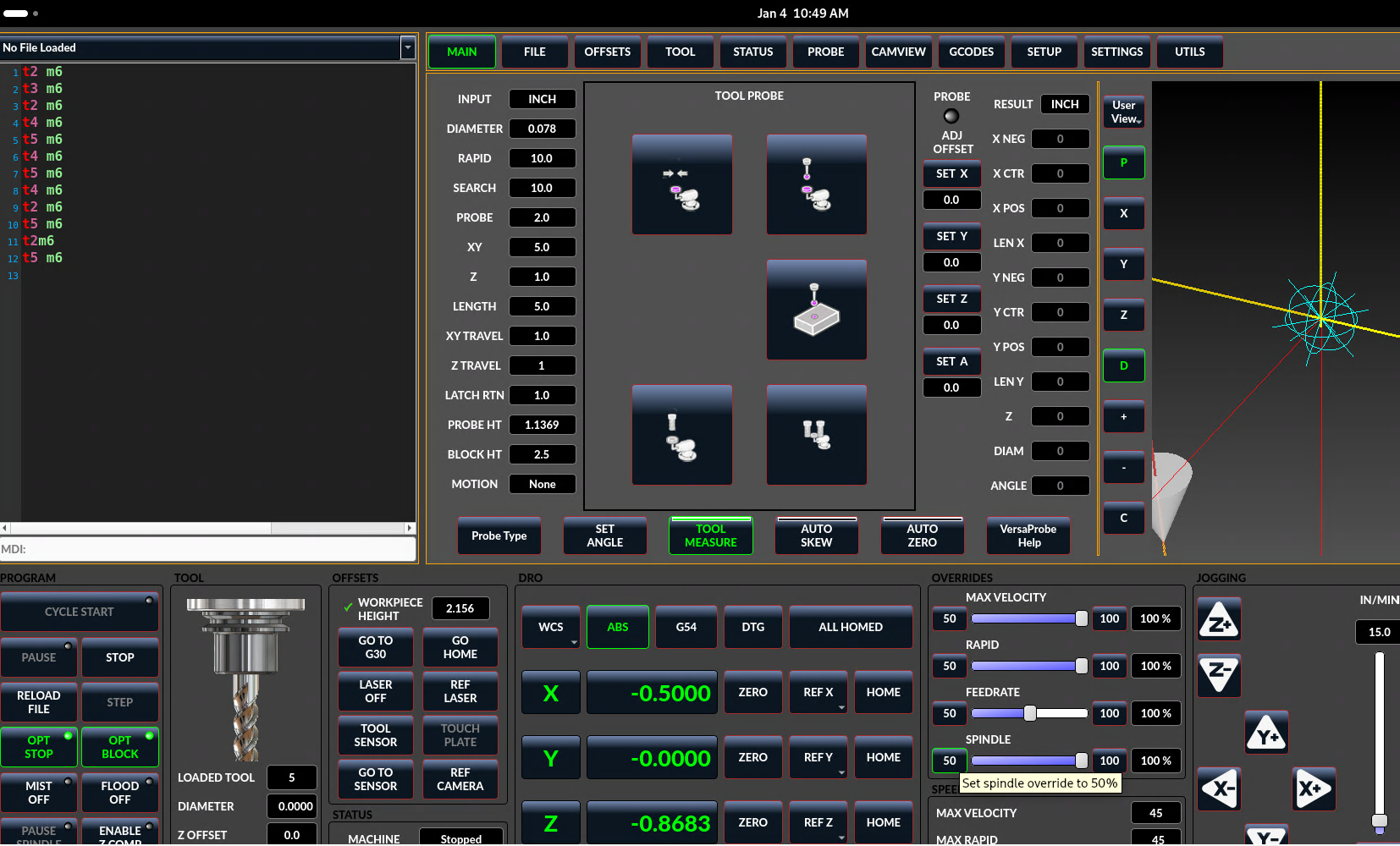Switch to the OFFSETS tab

tap(607, 52)
